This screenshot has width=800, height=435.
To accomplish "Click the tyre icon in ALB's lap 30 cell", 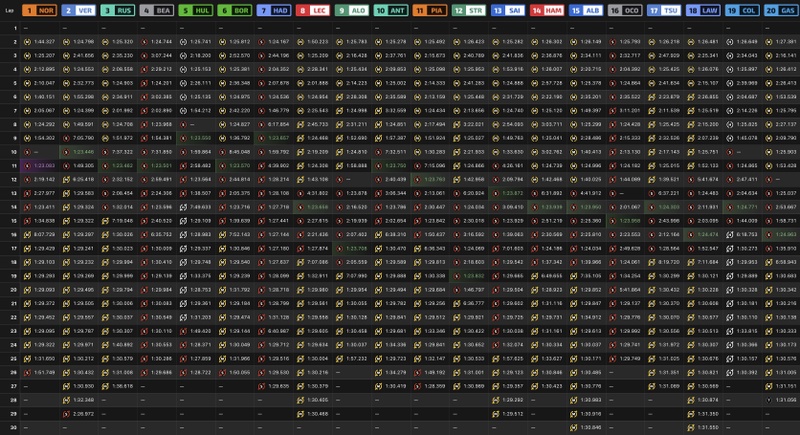I will 573,428.
